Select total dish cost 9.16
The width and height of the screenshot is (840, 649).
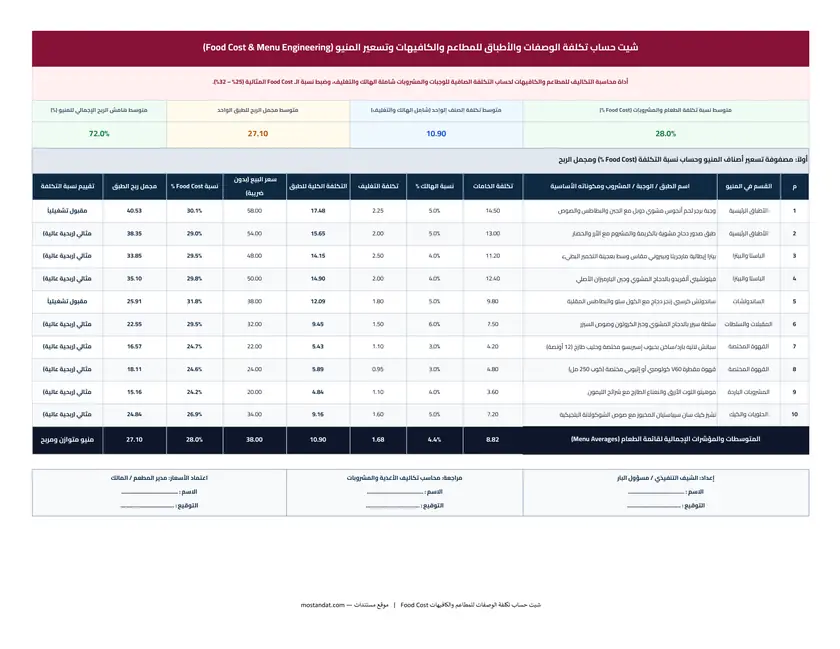click(x=318, y=415)
